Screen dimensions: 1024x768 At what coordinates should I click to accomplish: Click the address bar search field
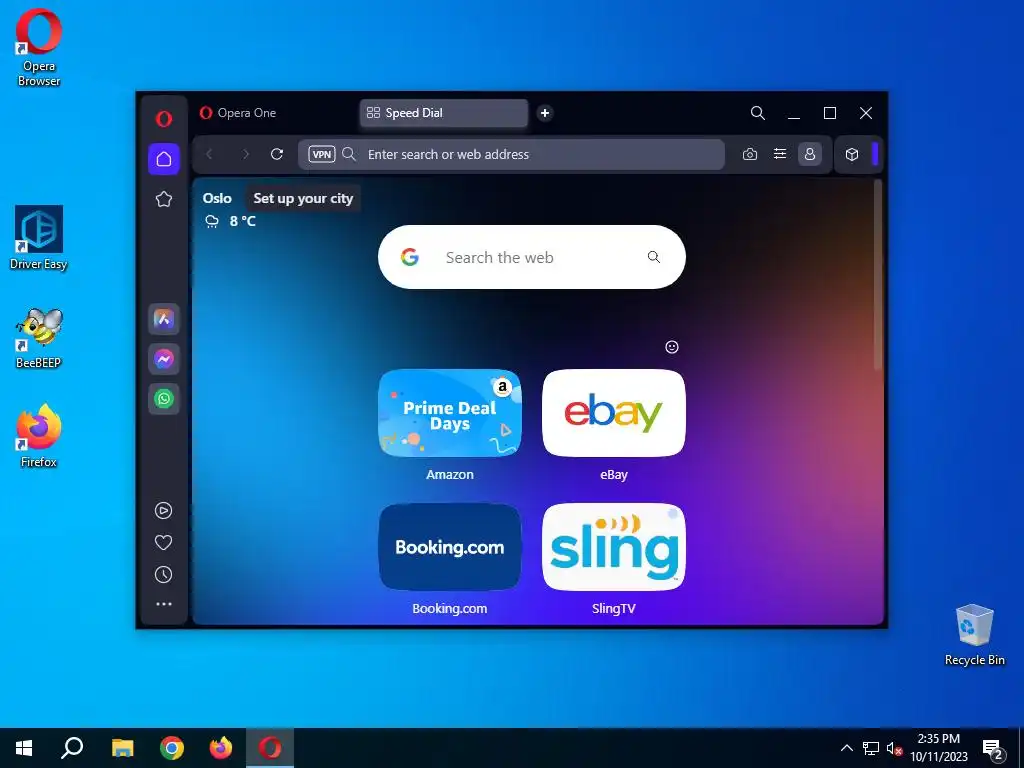[511, 154]
